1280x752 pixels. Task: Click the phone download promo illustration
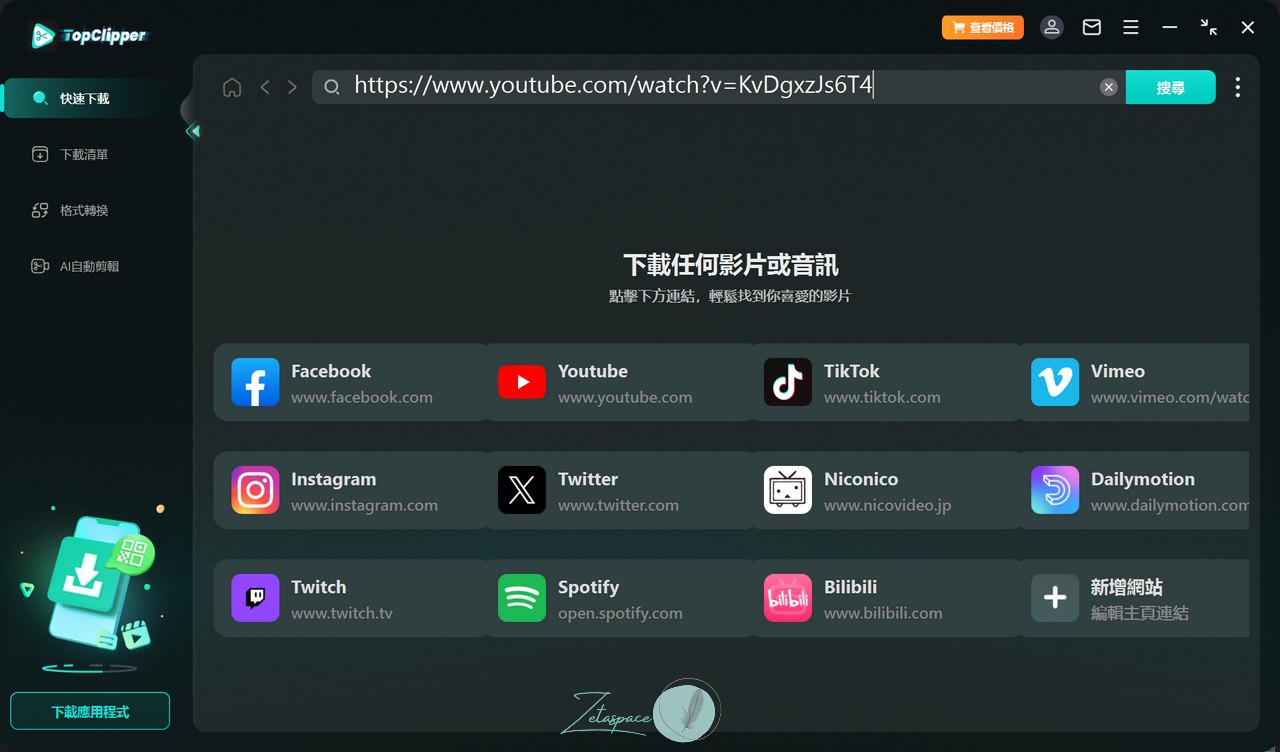92,590
